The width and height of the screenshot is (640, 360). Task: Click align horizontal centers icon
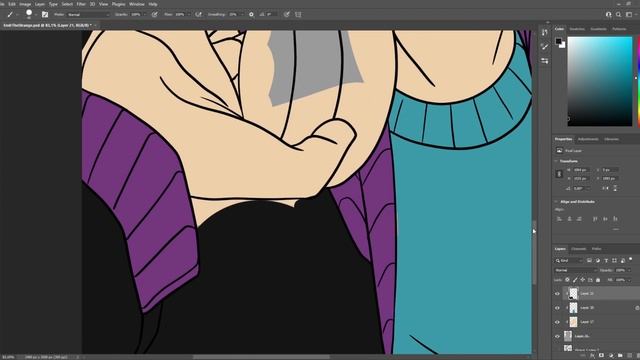(x=569, y=219)
